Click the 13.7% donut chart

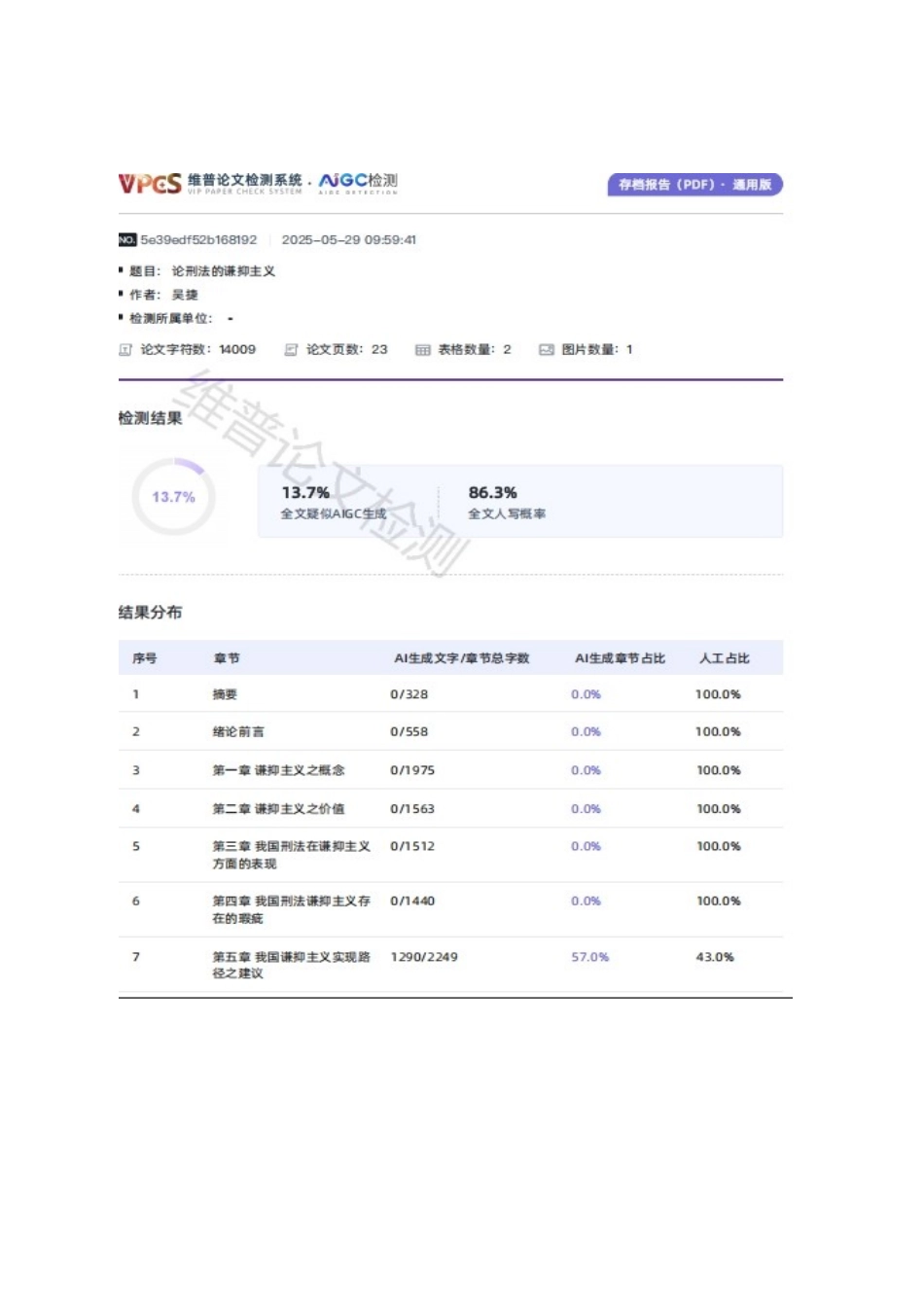[173, 497]
